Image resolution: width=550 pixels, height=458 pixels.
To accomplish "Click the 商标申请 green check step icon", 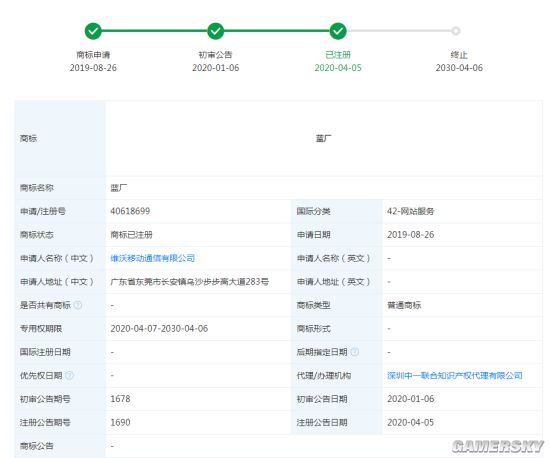I will (x=93, y=31).
